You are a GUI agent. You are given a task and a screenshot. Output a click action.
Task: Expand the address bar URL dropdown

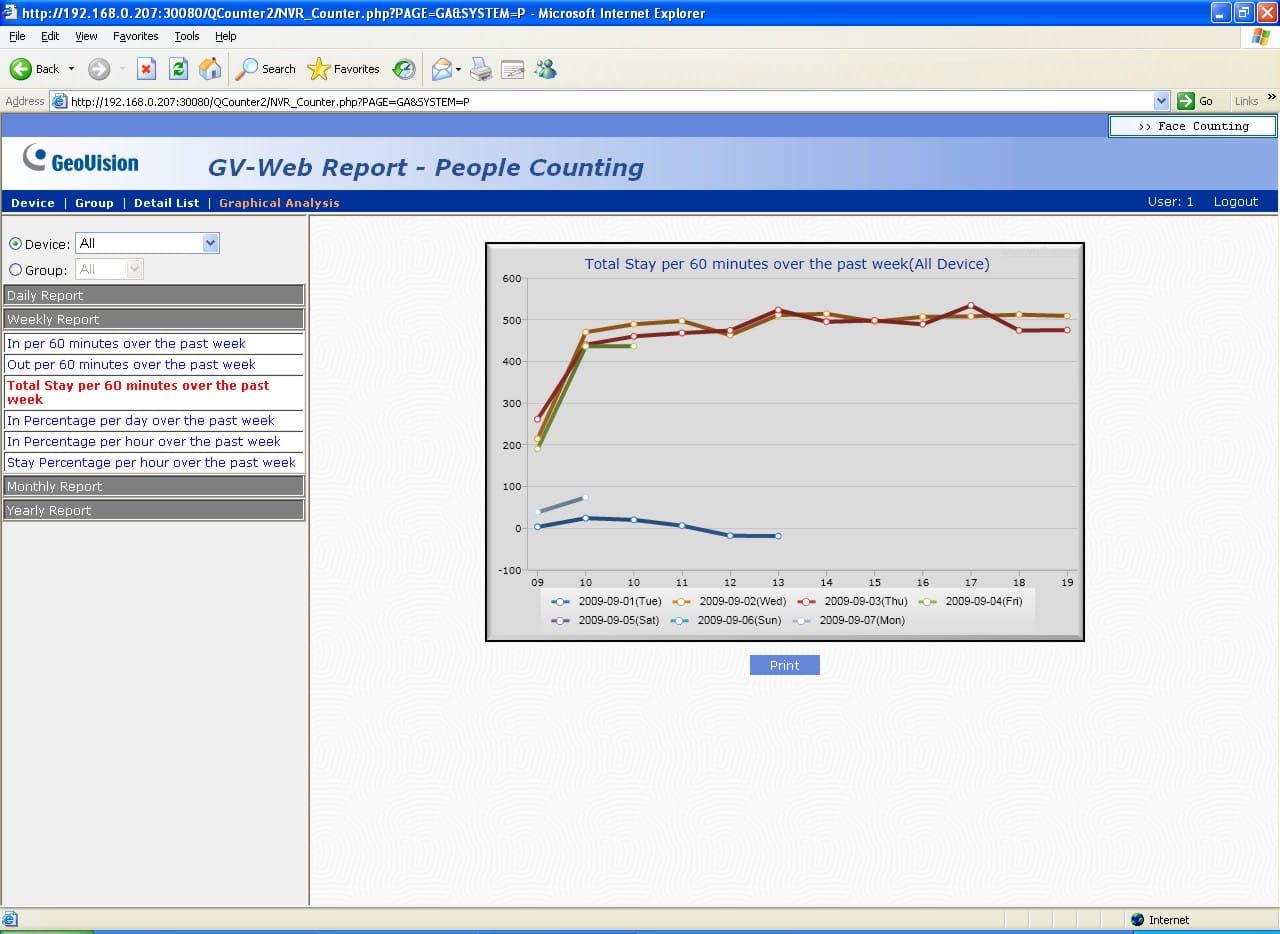pos(1161,101)
